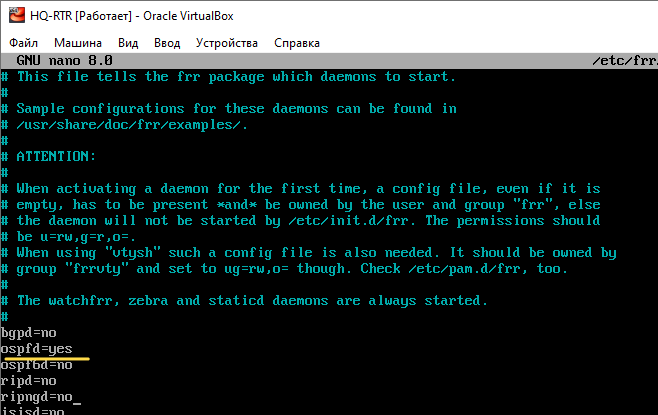
Task: Open the Файл menu
Action: 24,43
